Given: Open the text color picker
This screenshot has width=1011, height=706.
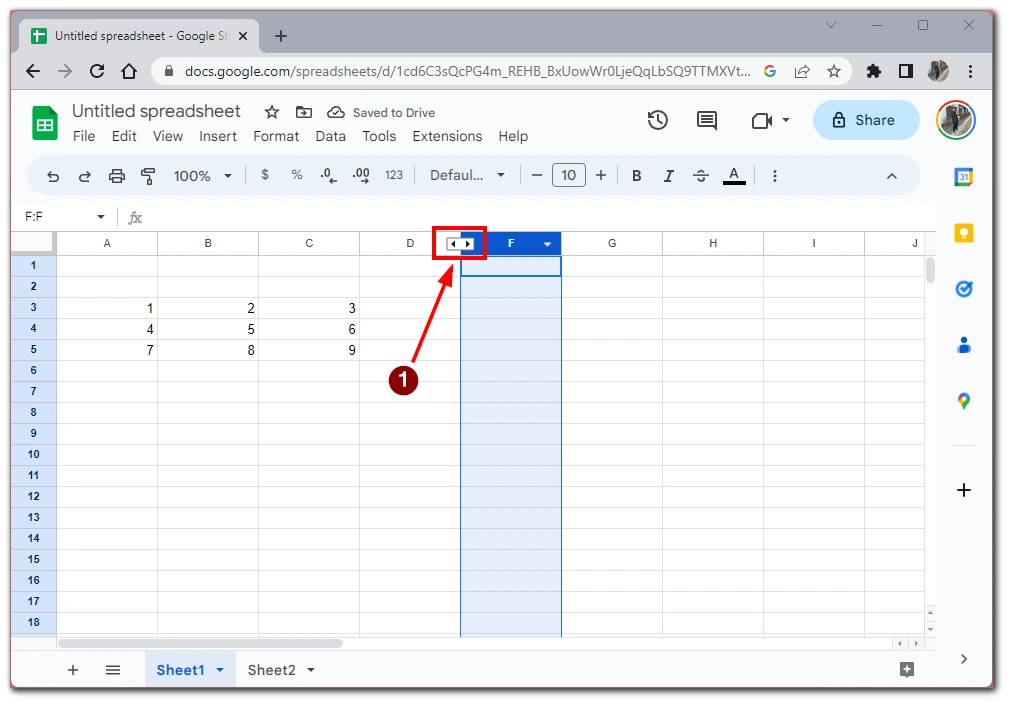Looking at the screenshot, I should click(734, 175).
